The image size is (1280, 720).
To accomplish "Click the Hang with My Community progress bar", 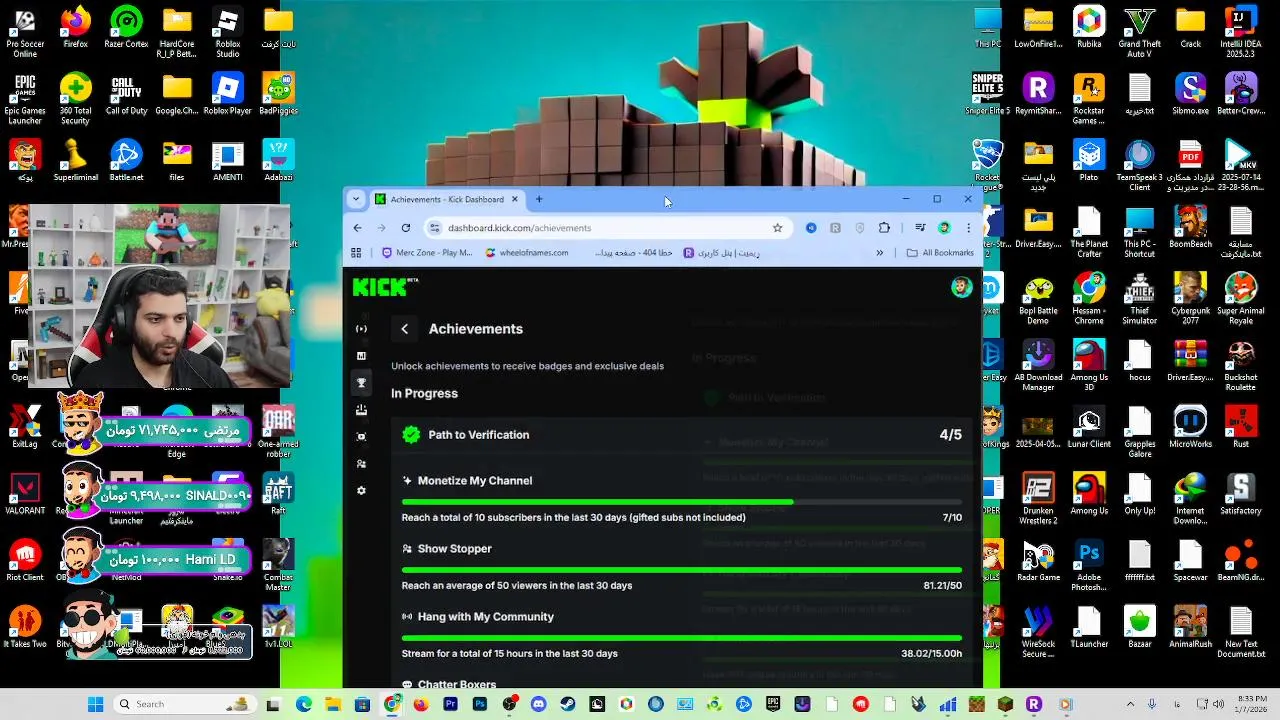I will tap(682, 638).
